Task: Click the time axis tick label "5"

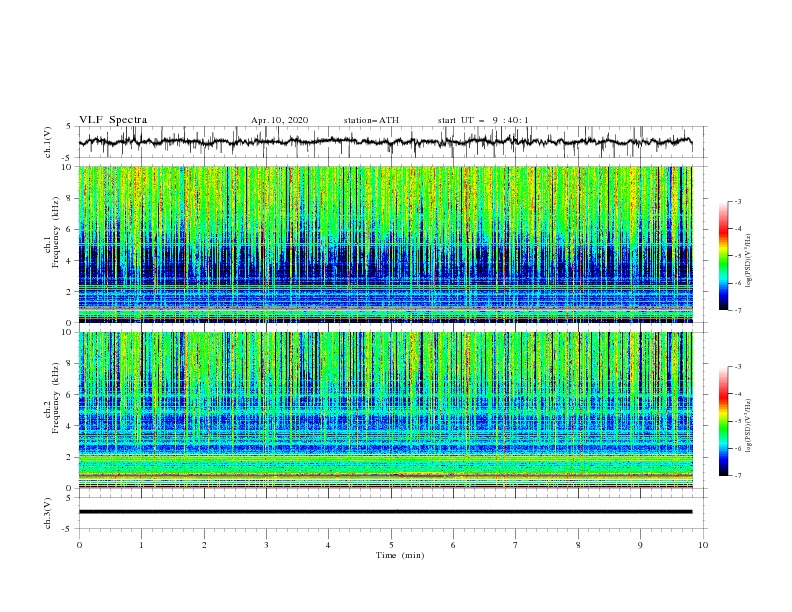Action: (391, 545)
